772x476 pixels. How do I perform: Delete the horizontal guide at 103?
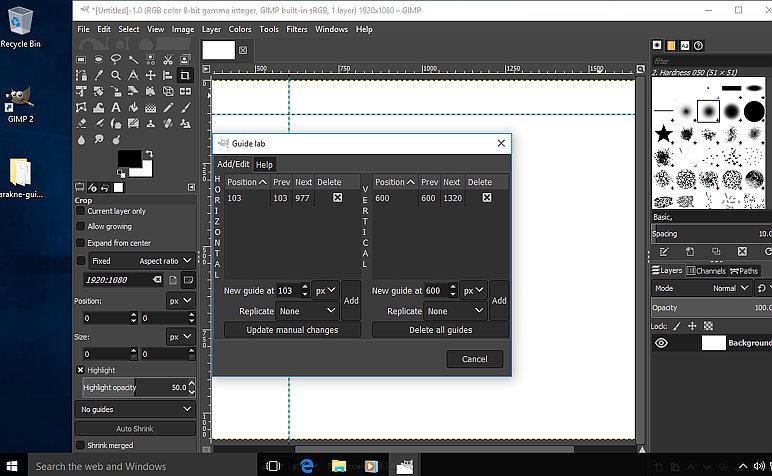[x=337, y=197]
